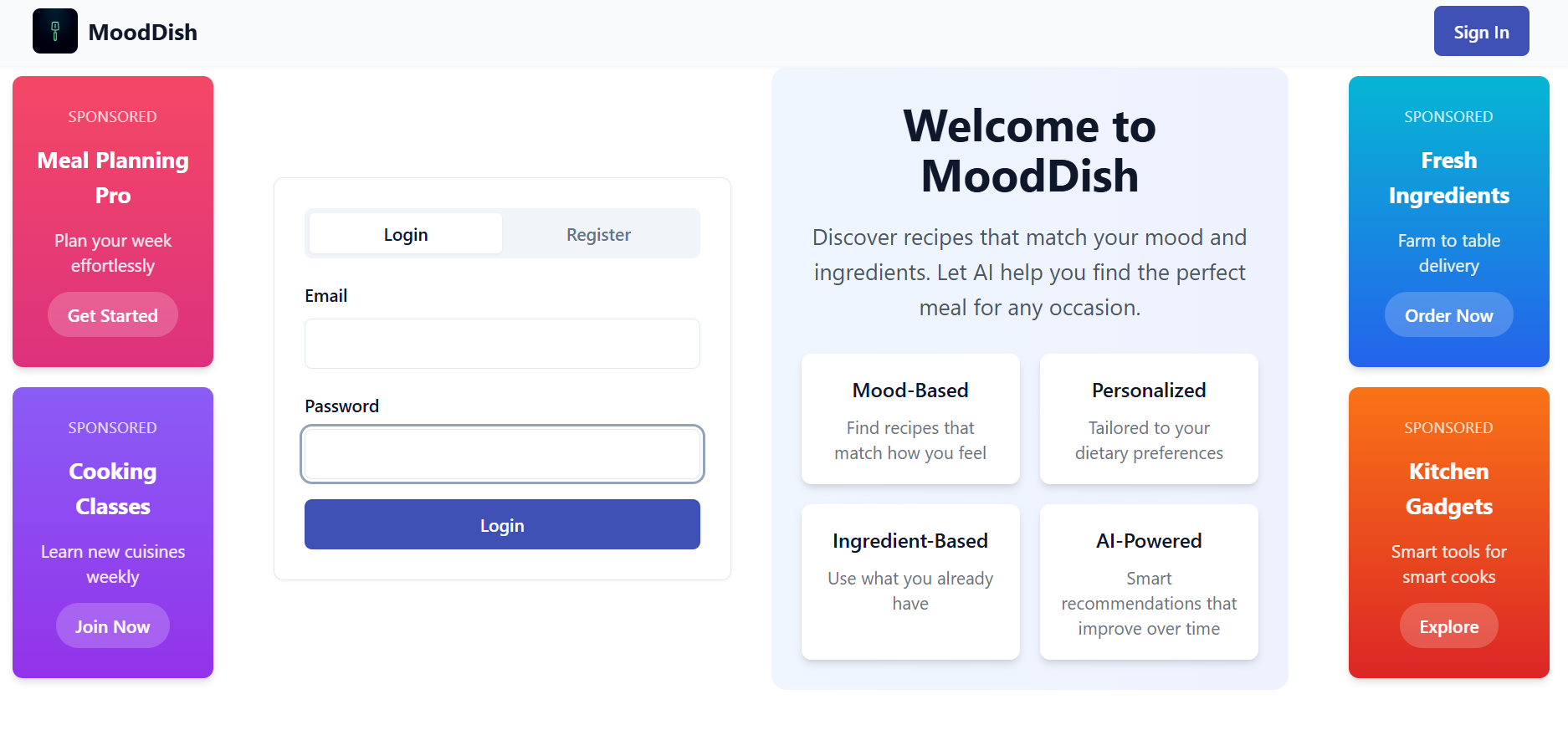The width and height of the screenshot is (1568, 730).
Task: Click Order Now on Fresh Ingredients ad
Action: [x=1448, y=315]
